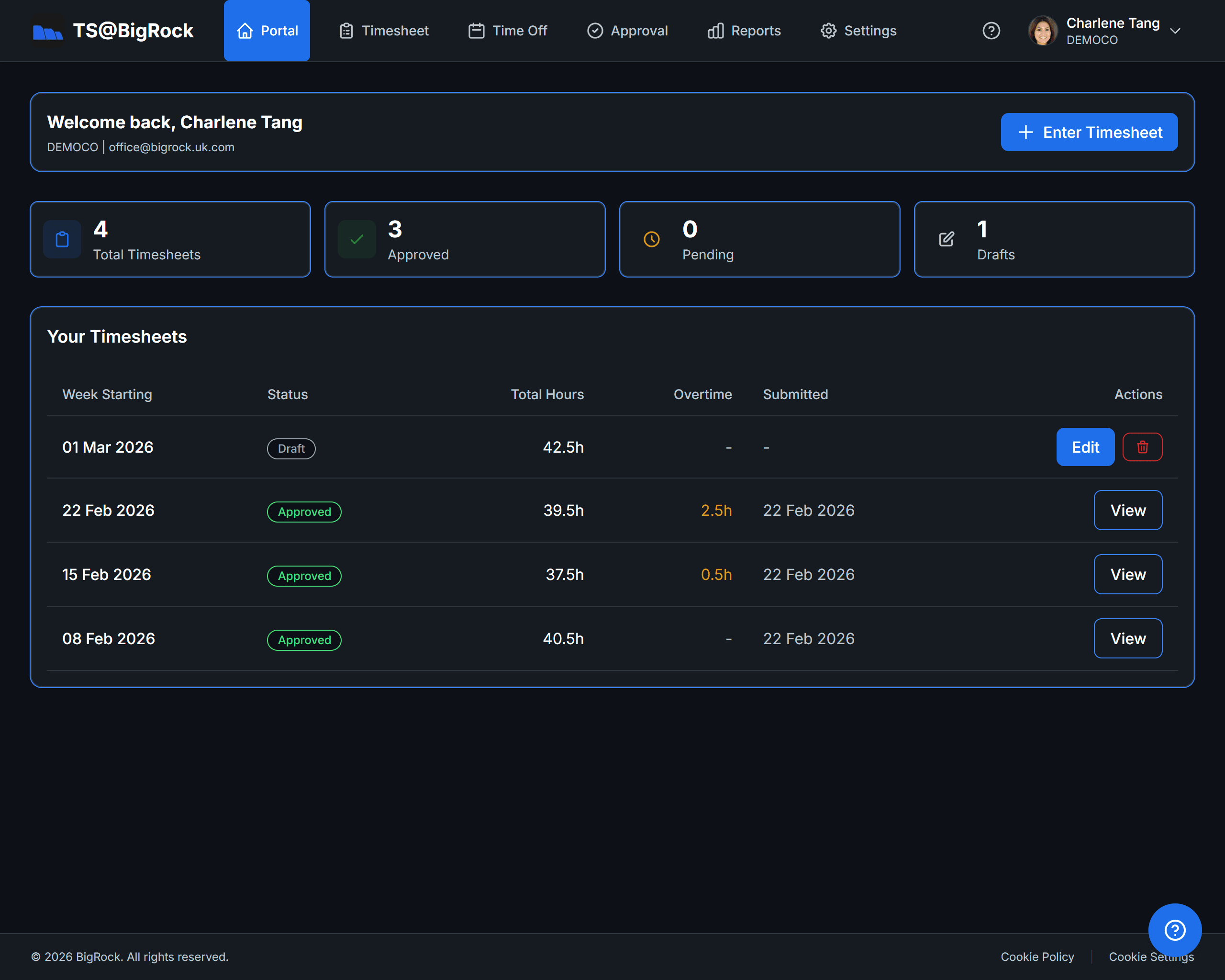This screenshot has width=1225, height=980.
Task: Open the Timesheet section via clipboard icon
Action: (346, 31)
